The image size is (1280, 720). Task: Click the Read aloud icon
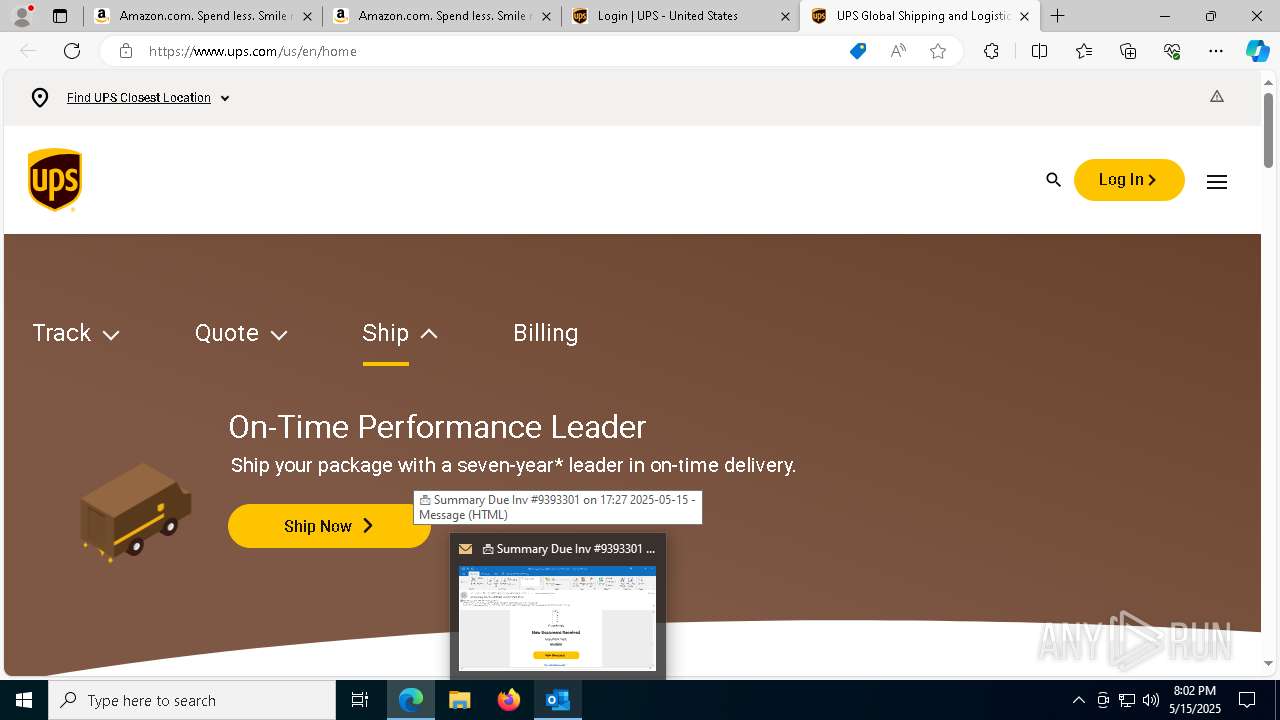point(898,51)
